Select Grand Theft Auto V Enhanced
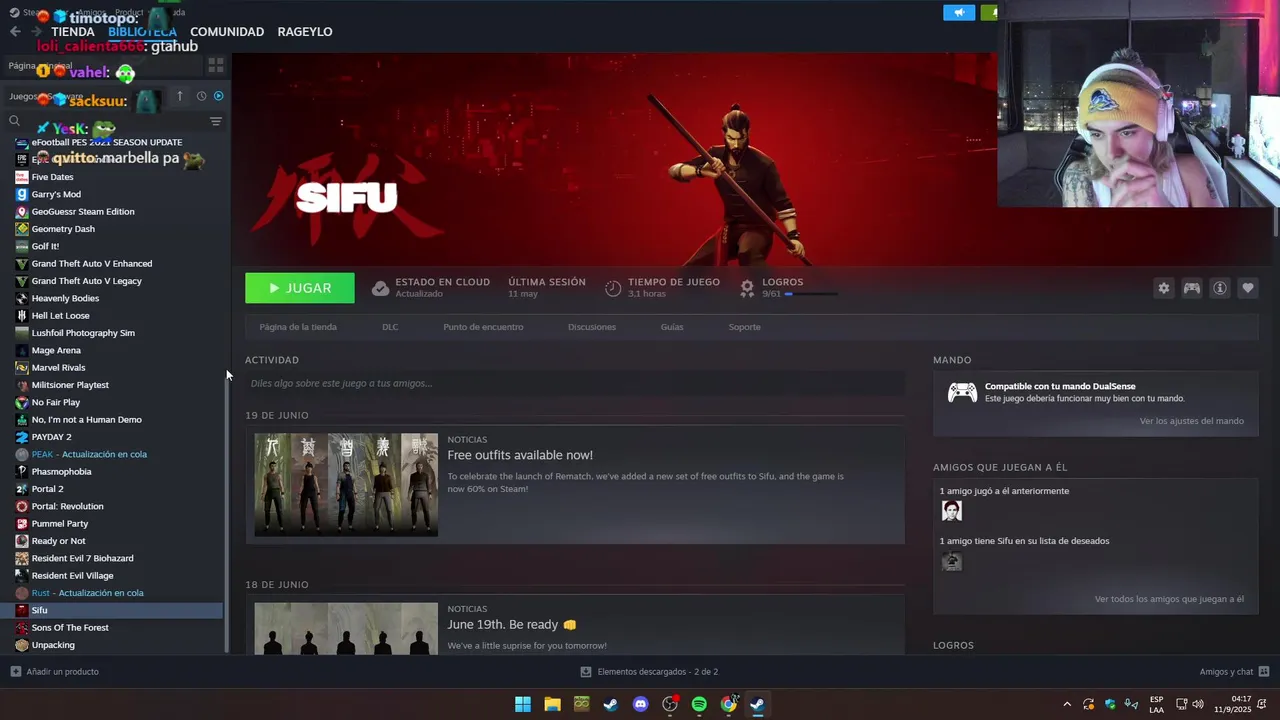 coord(92,264)
